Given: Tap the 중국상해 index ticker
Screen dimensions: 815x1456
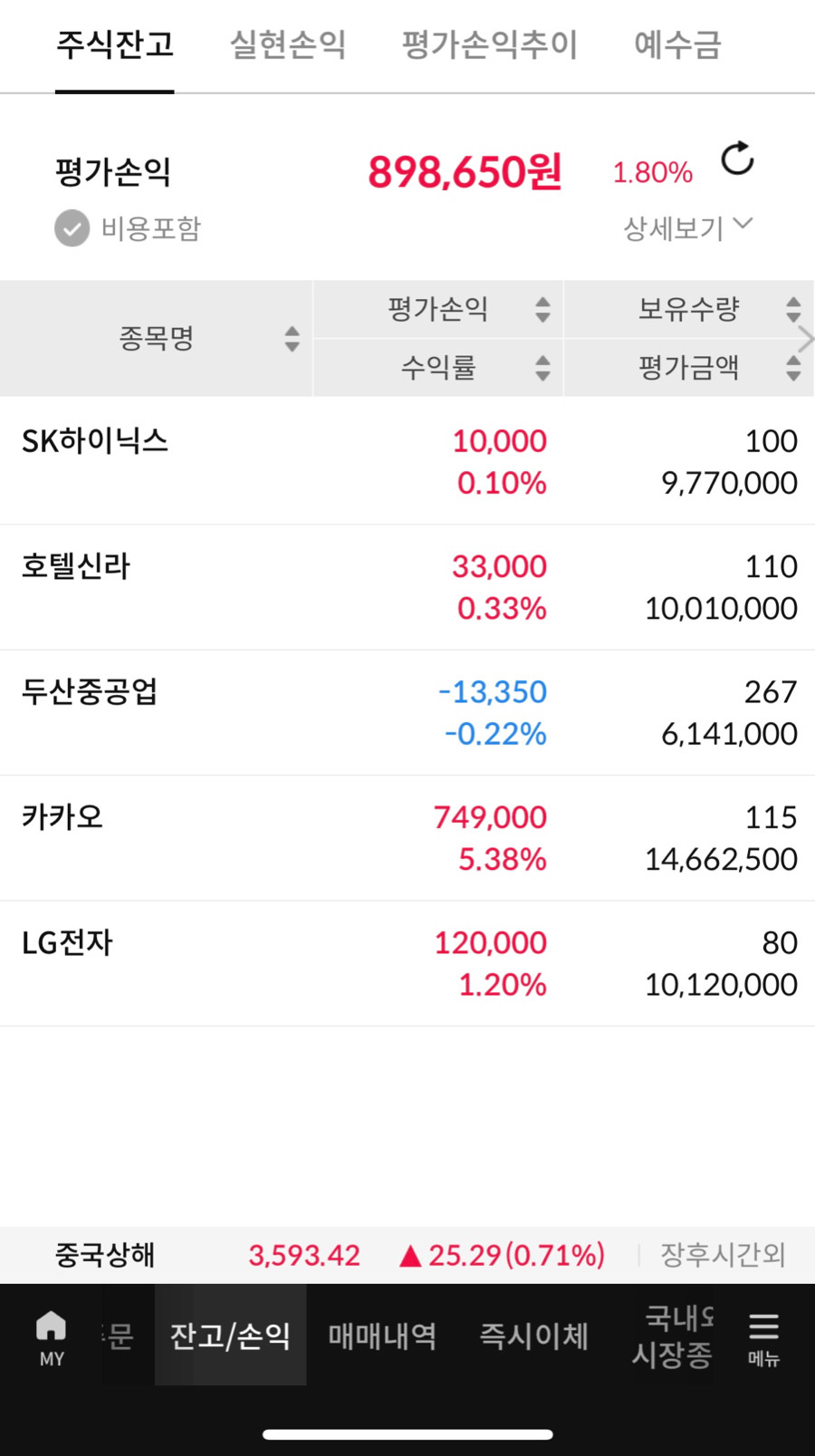Looking at the screenshot, I should (x=105, y=1255).
